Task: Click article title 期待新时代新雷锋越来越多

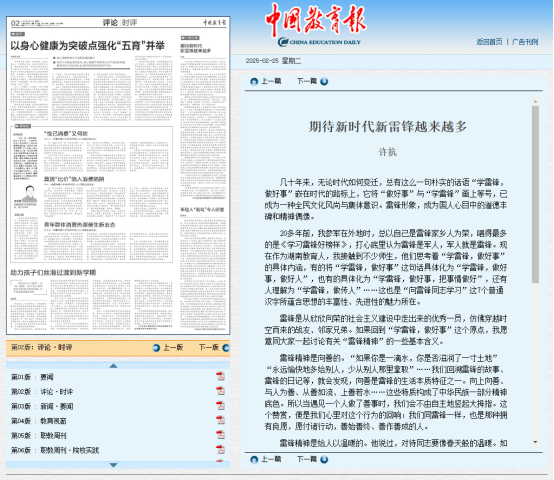Action: pos(388,126)
